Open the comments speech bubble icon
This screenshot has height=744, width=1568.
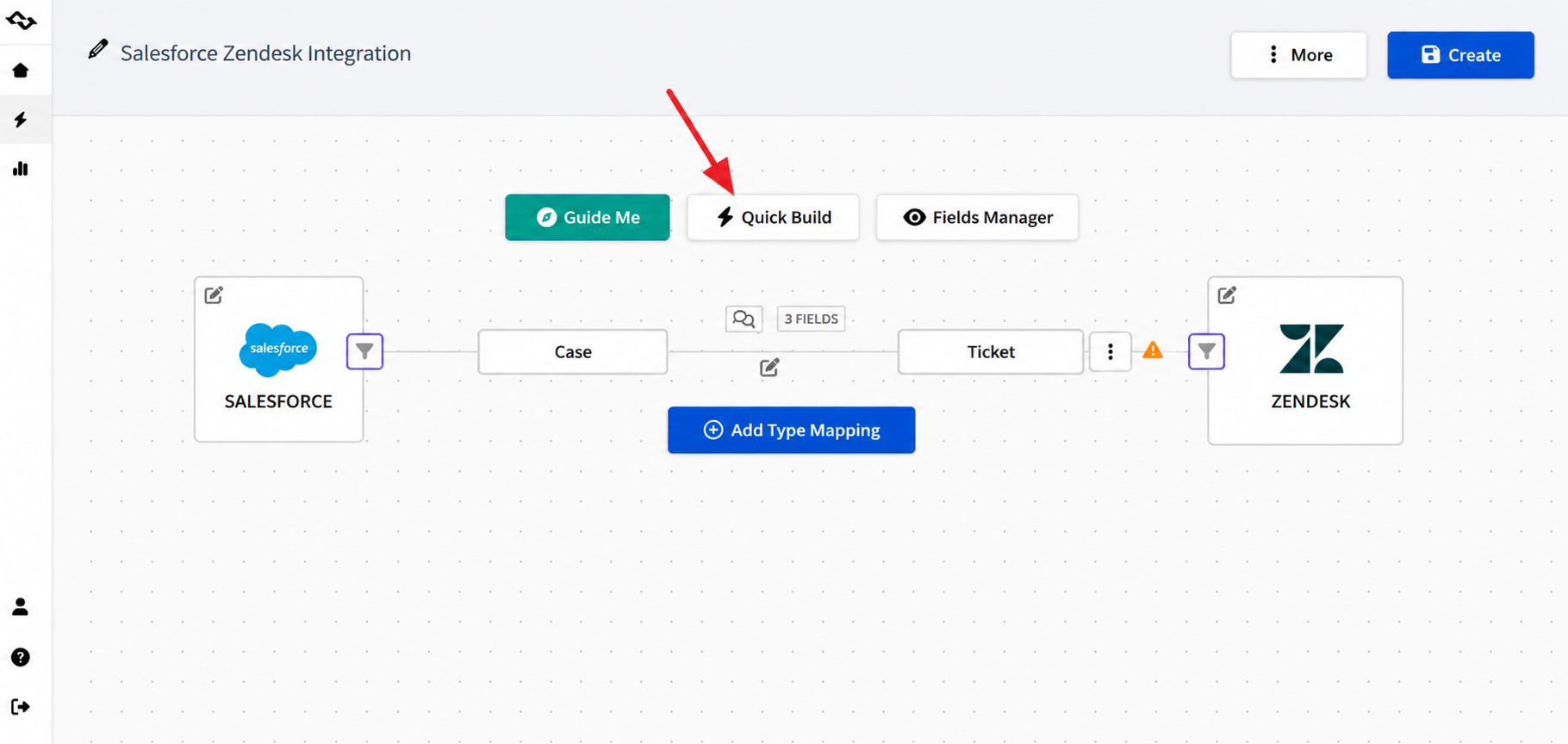744,319
